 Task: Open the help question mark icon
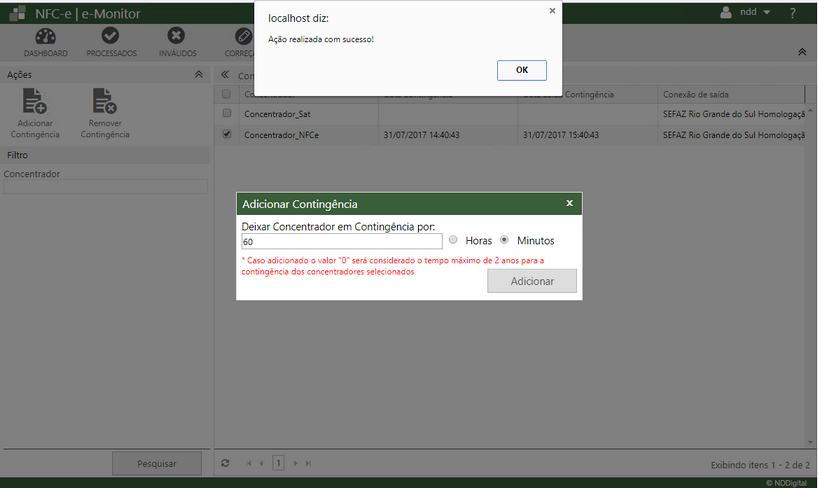[792, 13]
